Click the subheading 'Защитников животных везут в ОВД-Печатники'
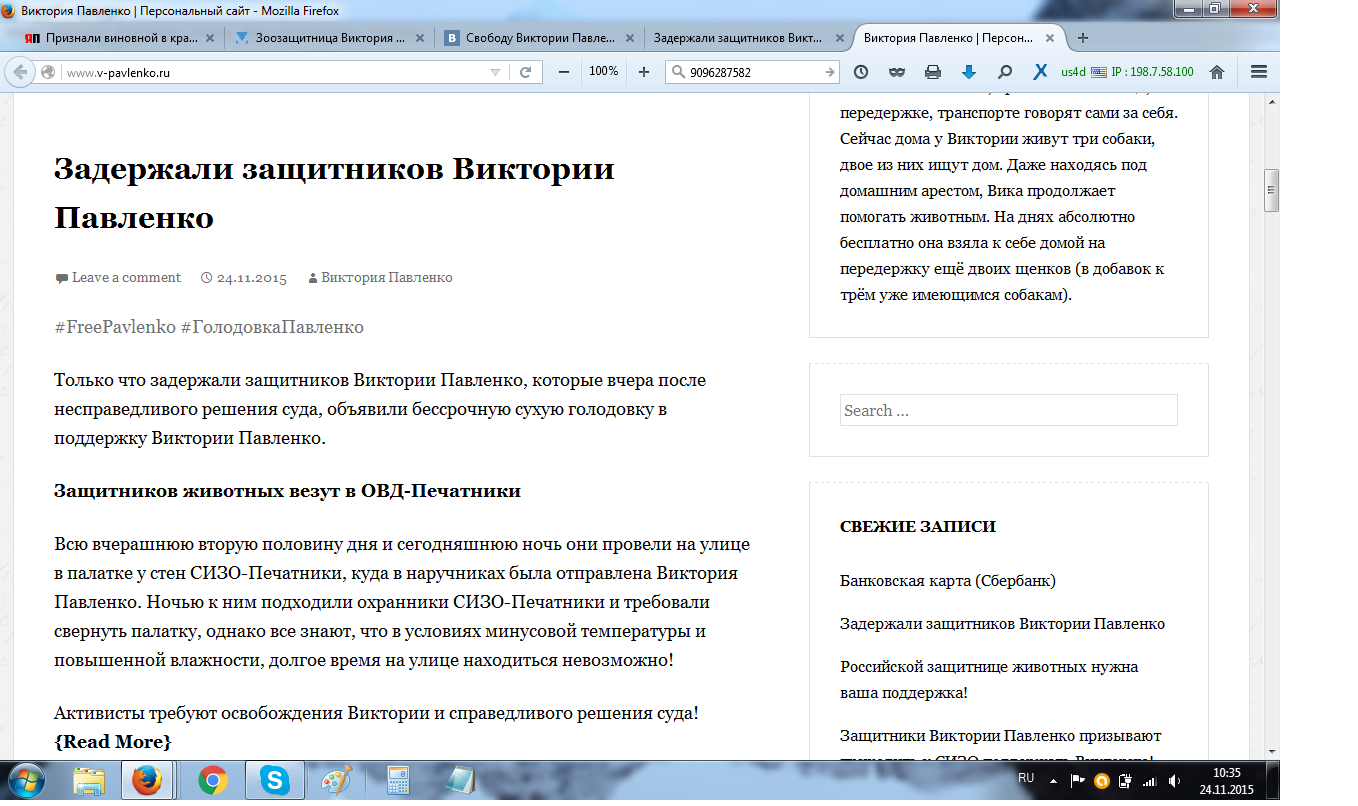The height and width of the screenshot is (806, 1358). point(287,491)
